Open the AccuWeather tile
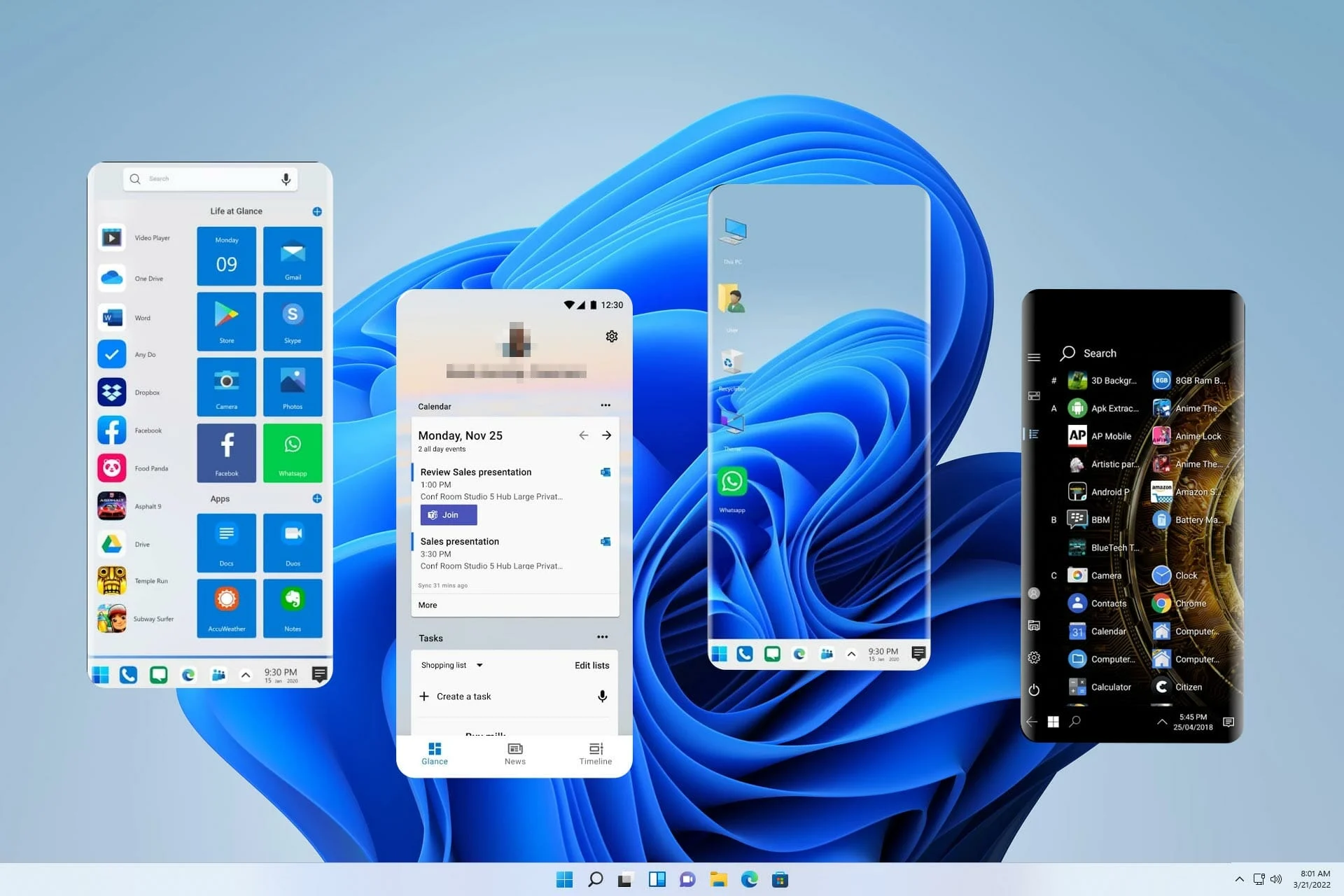1344x896 pixels. 226,608
